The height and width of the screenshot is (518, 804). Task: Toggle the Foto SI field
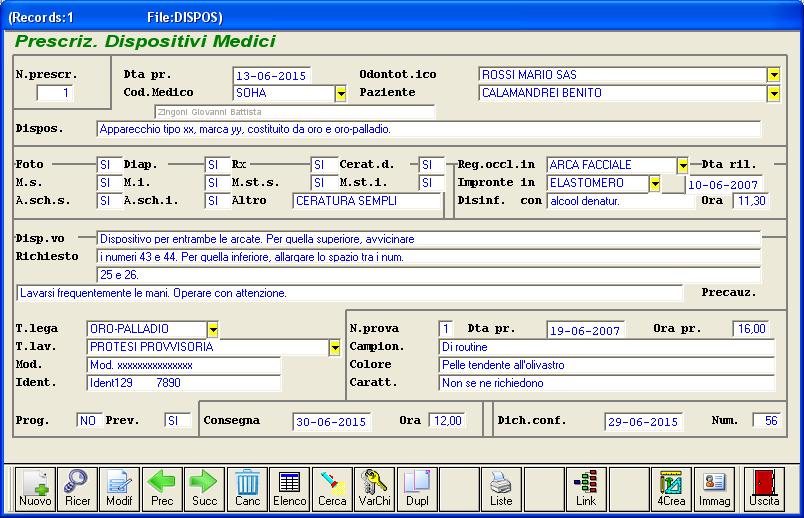109,165
